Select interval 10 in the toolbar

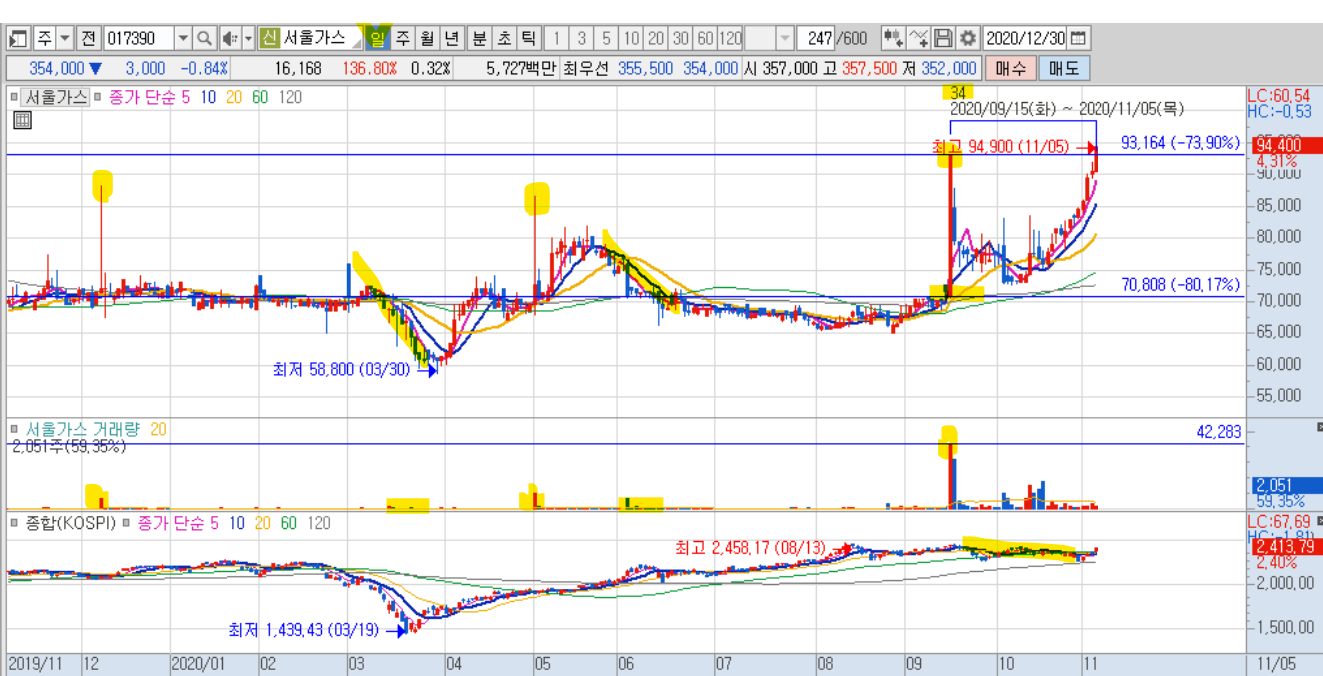click(631, 38)
